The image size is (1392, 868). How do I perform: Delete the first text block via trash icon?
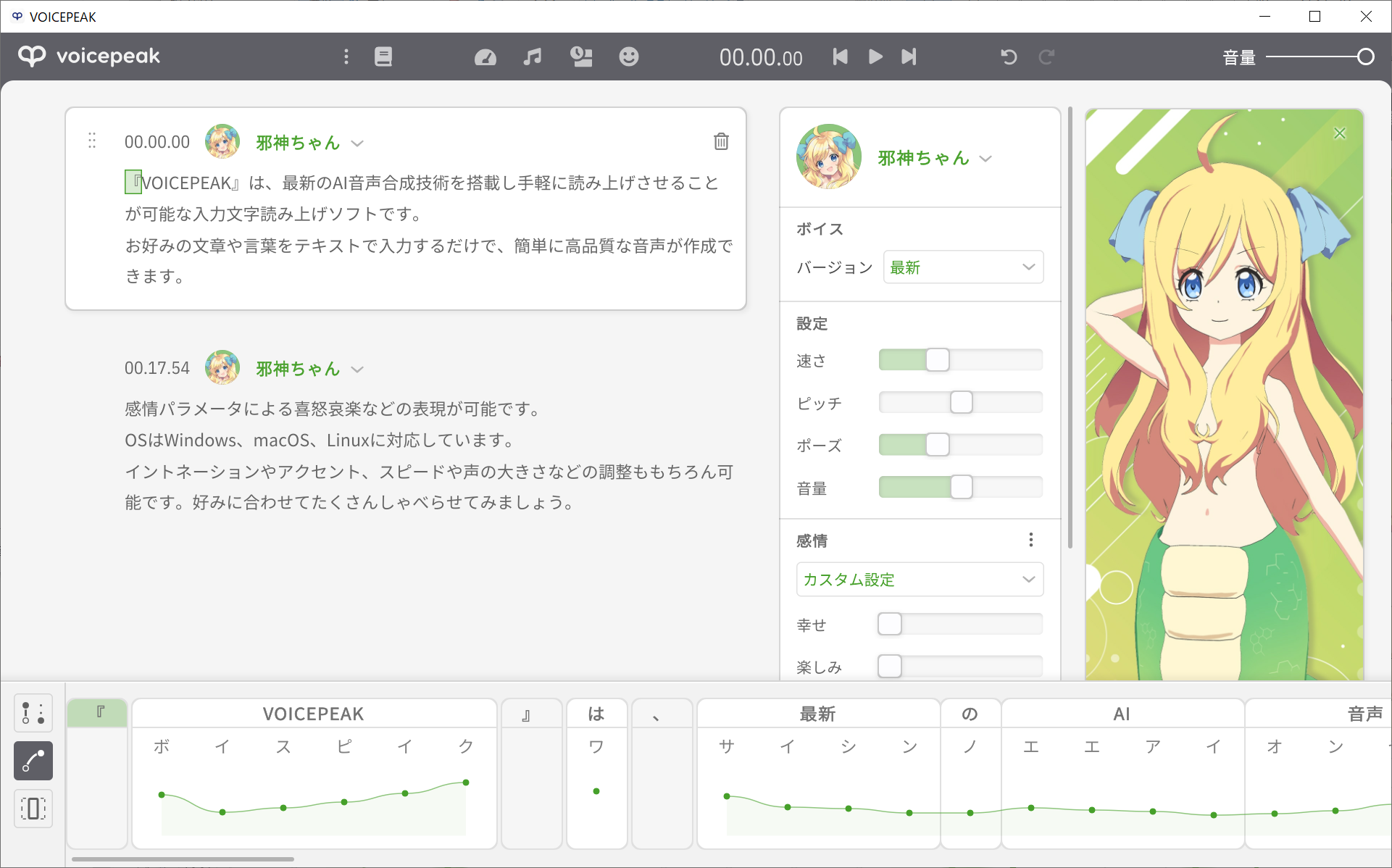pos(721,141)
